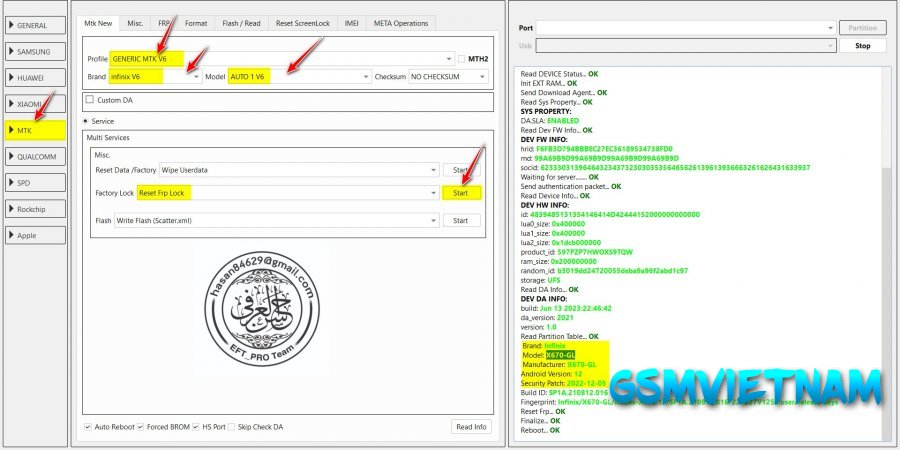
Task: Switch to the Reset ScreenLock tab
Action: point(303,24)
